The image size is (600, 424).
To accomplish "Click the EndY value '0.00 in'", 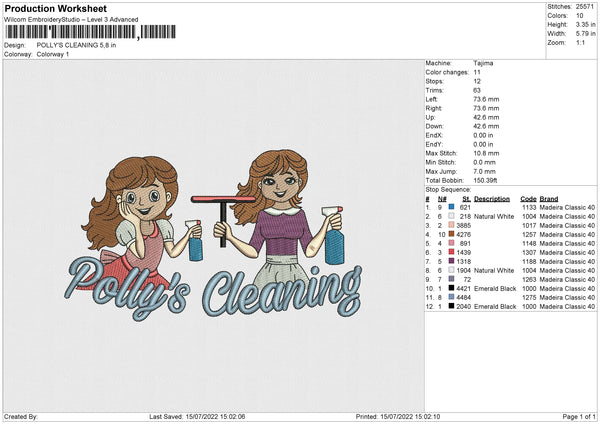I will pos(483,144).
